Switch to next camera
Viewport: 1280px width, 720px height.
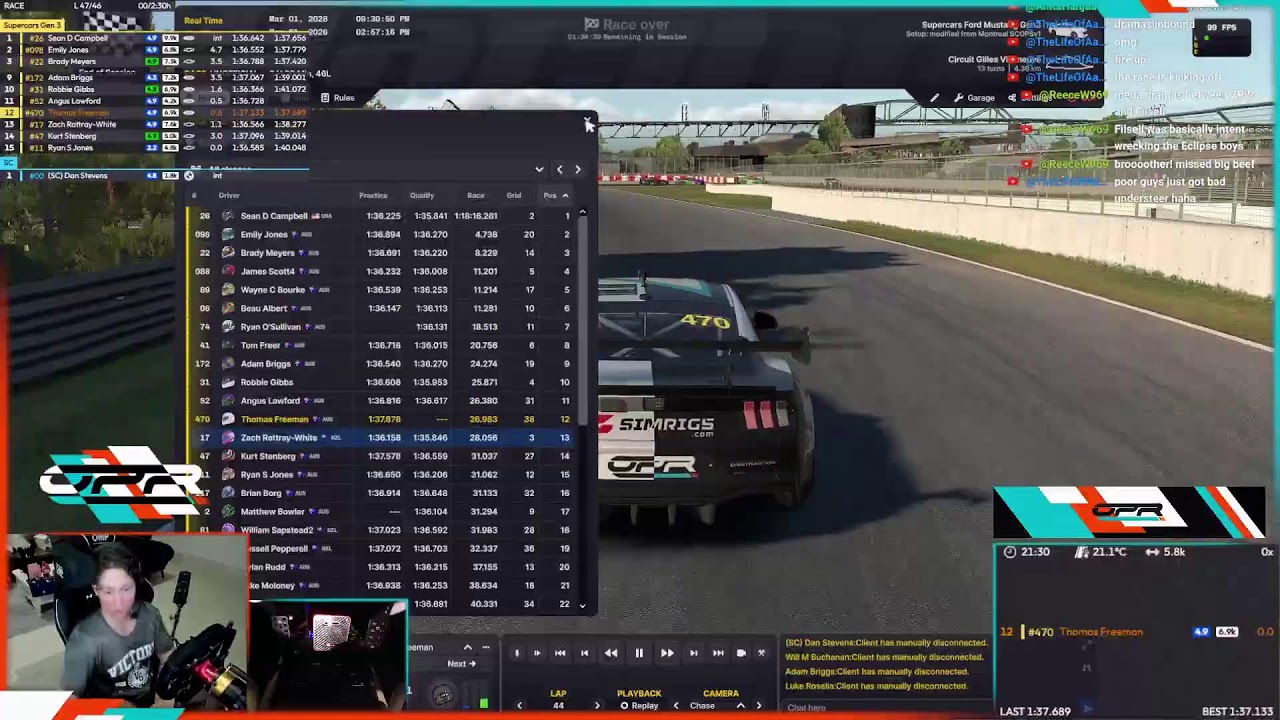[759, 706]
